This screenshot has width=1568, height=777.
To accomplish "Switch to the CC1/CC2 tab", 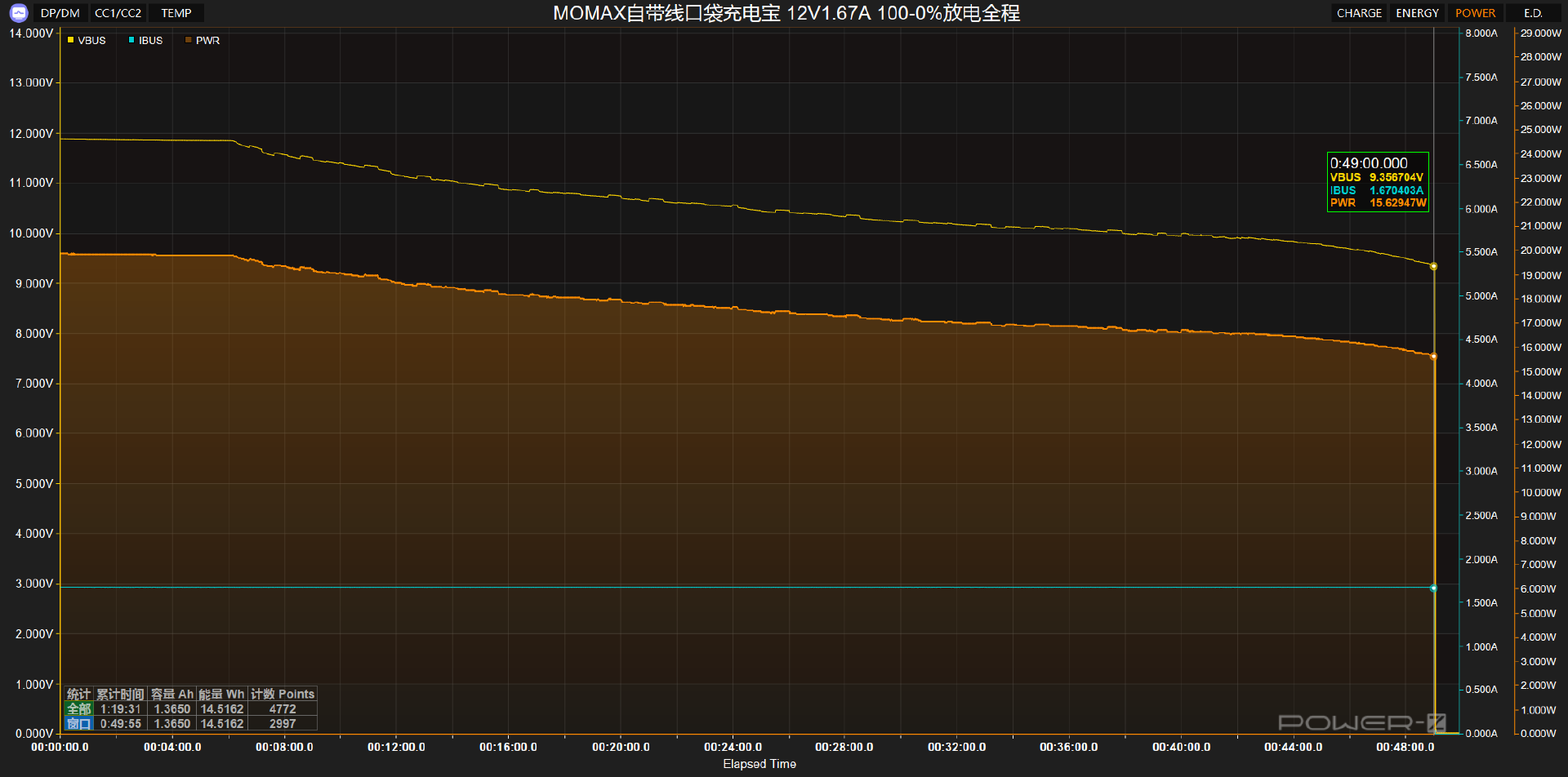I will (x=118, y=13).
